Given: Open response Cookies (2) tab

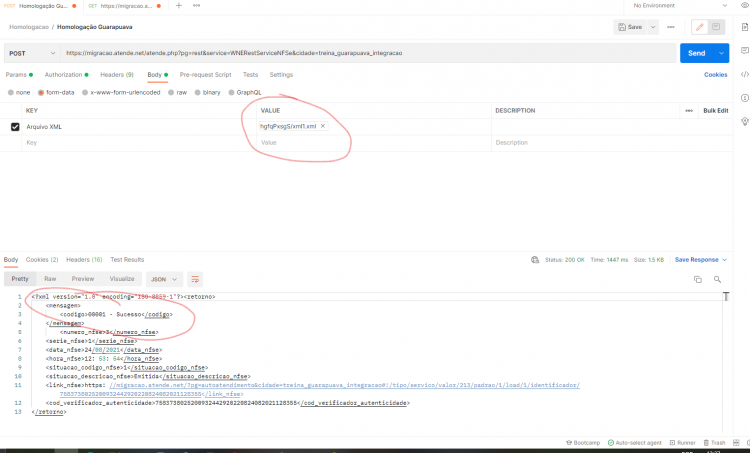Looking at the screenshot, I should pos(42,260).
